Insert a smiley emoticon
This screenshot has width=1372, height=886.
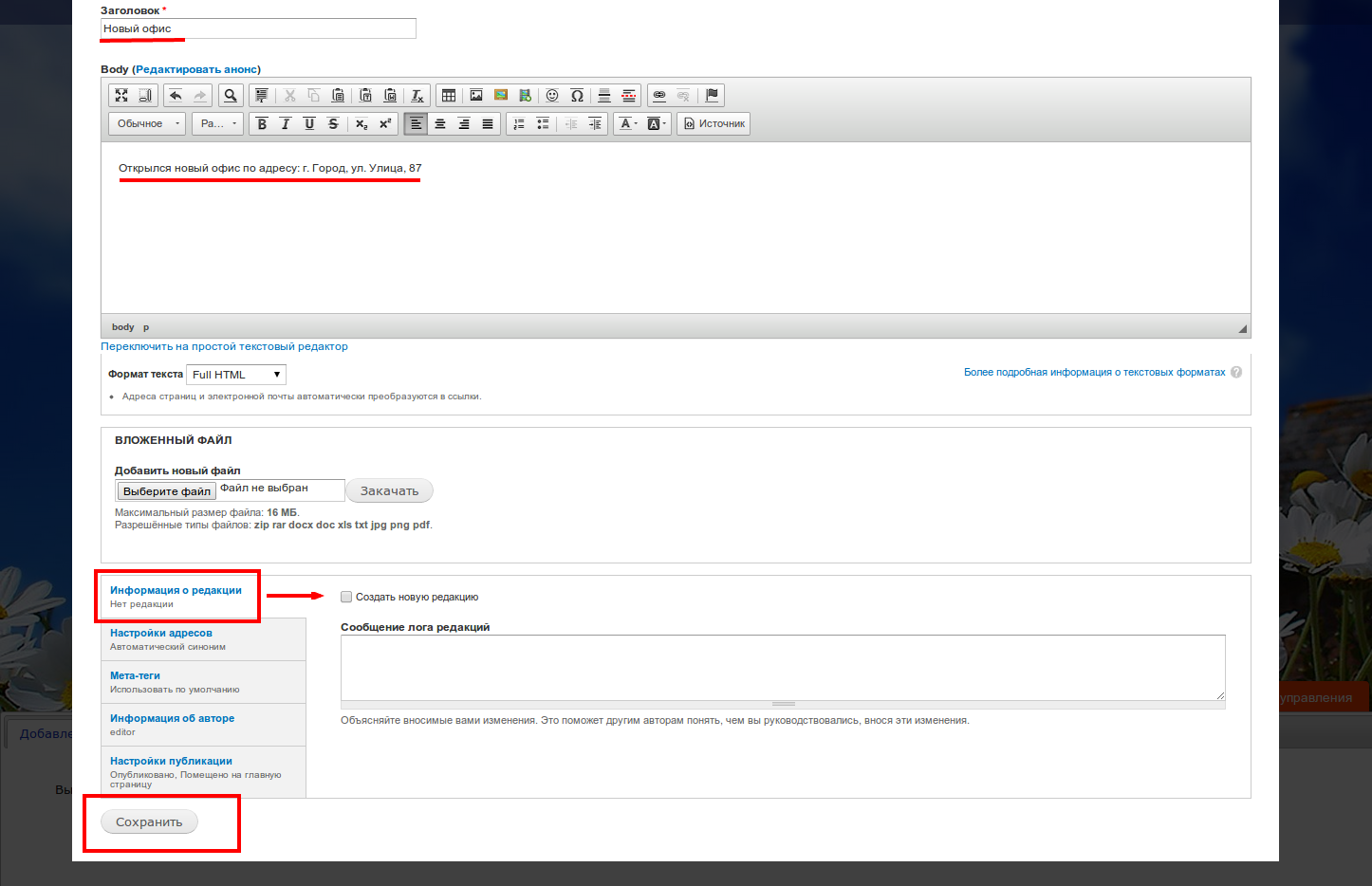point(552,96)
